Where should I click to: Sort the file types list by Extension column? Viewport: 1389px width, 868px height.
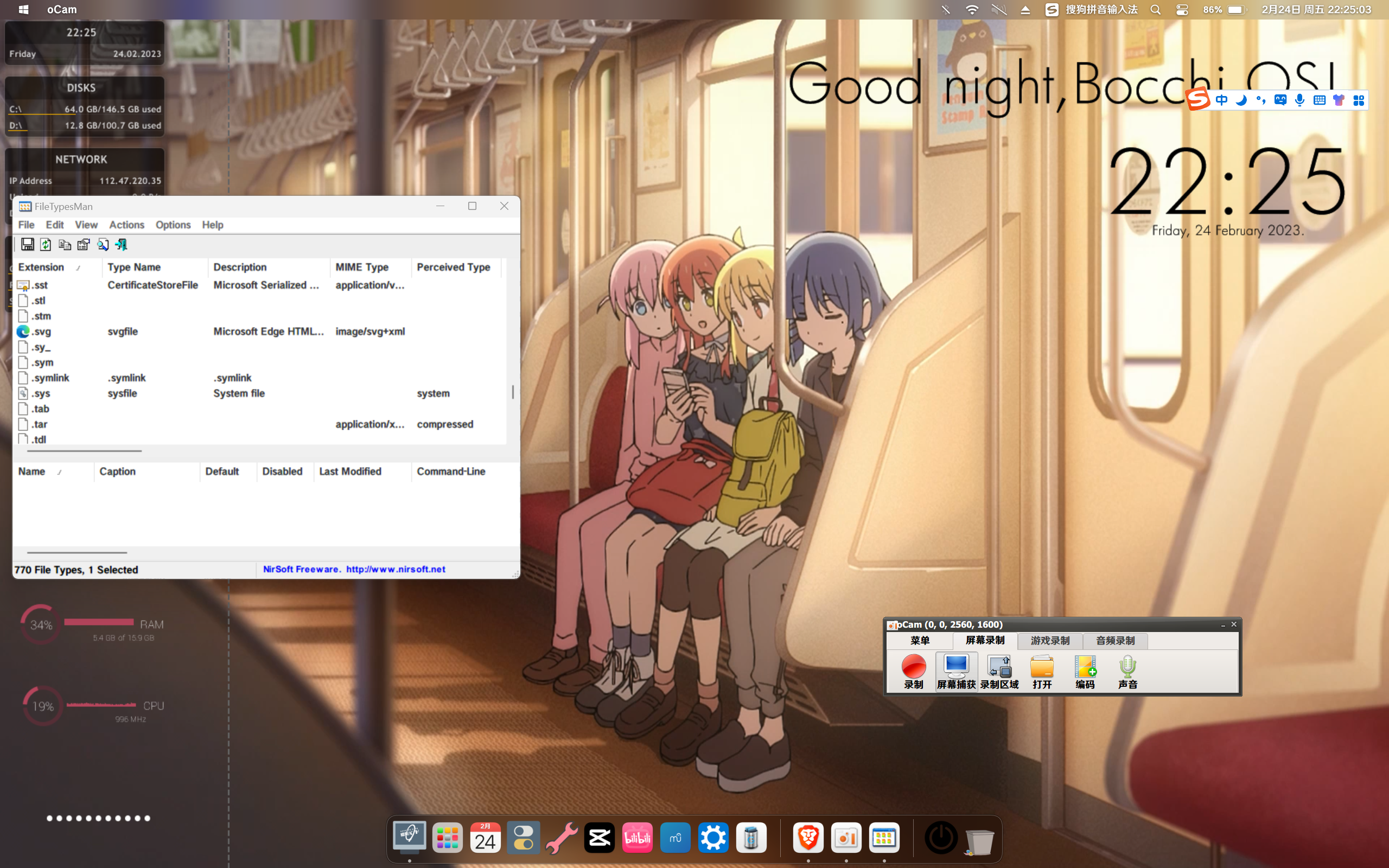click(x=58, y=267)
